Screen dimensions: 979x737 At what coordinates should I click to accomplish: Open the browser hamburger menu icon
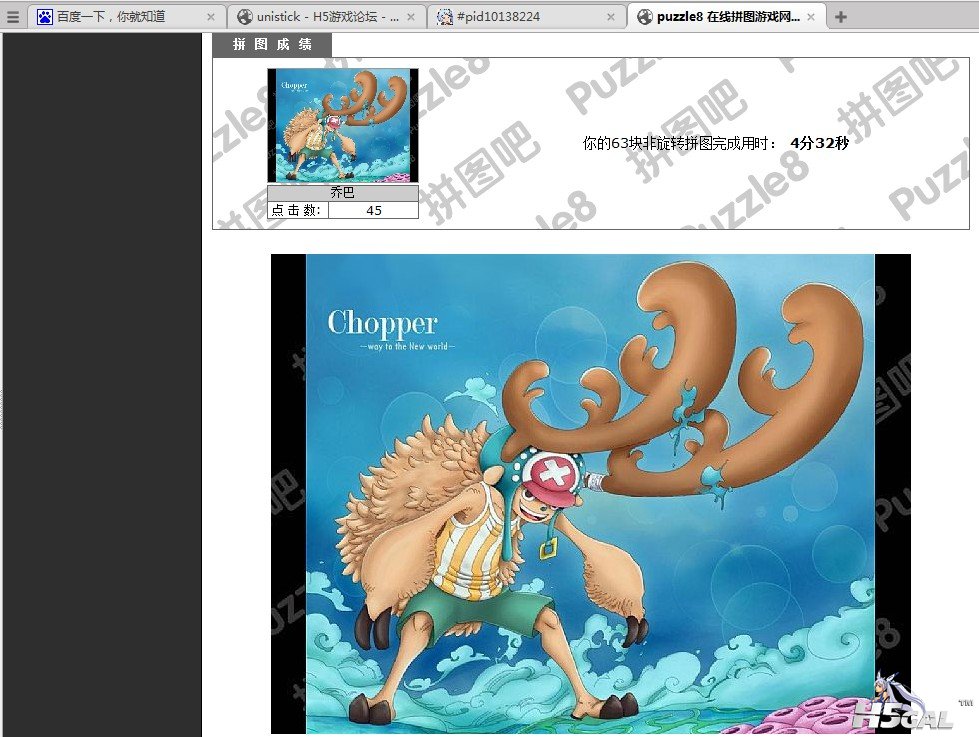[x=13, y=17]
